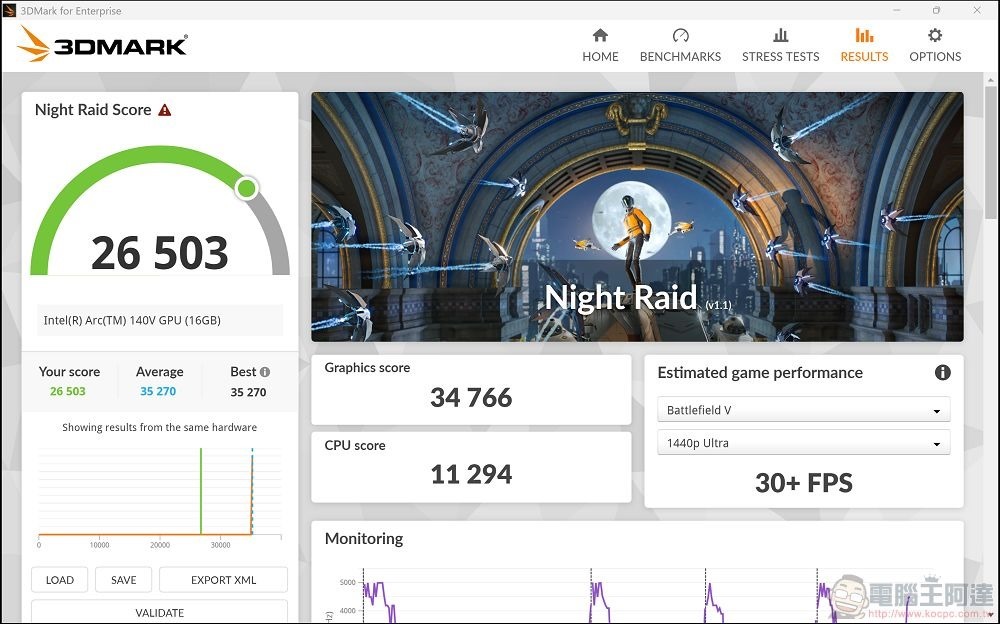The height and width of the screenshot is (624, 1000).
Task: Open the OPTIONS tab
Action: [935, 45]
